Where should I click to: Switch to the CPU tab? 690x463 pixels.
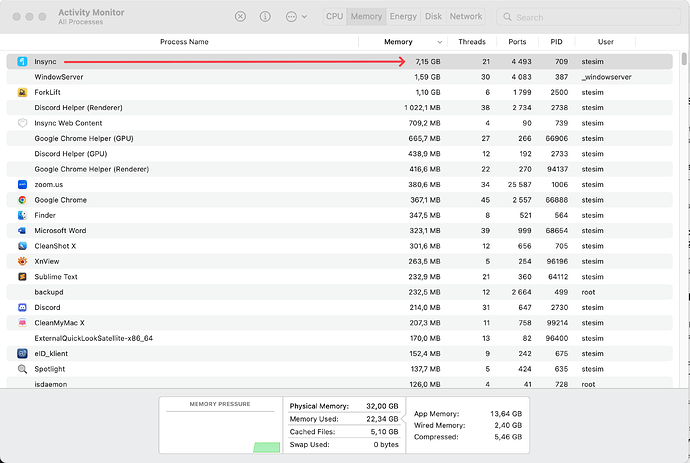pyautogui.click(x=334, y=17)
